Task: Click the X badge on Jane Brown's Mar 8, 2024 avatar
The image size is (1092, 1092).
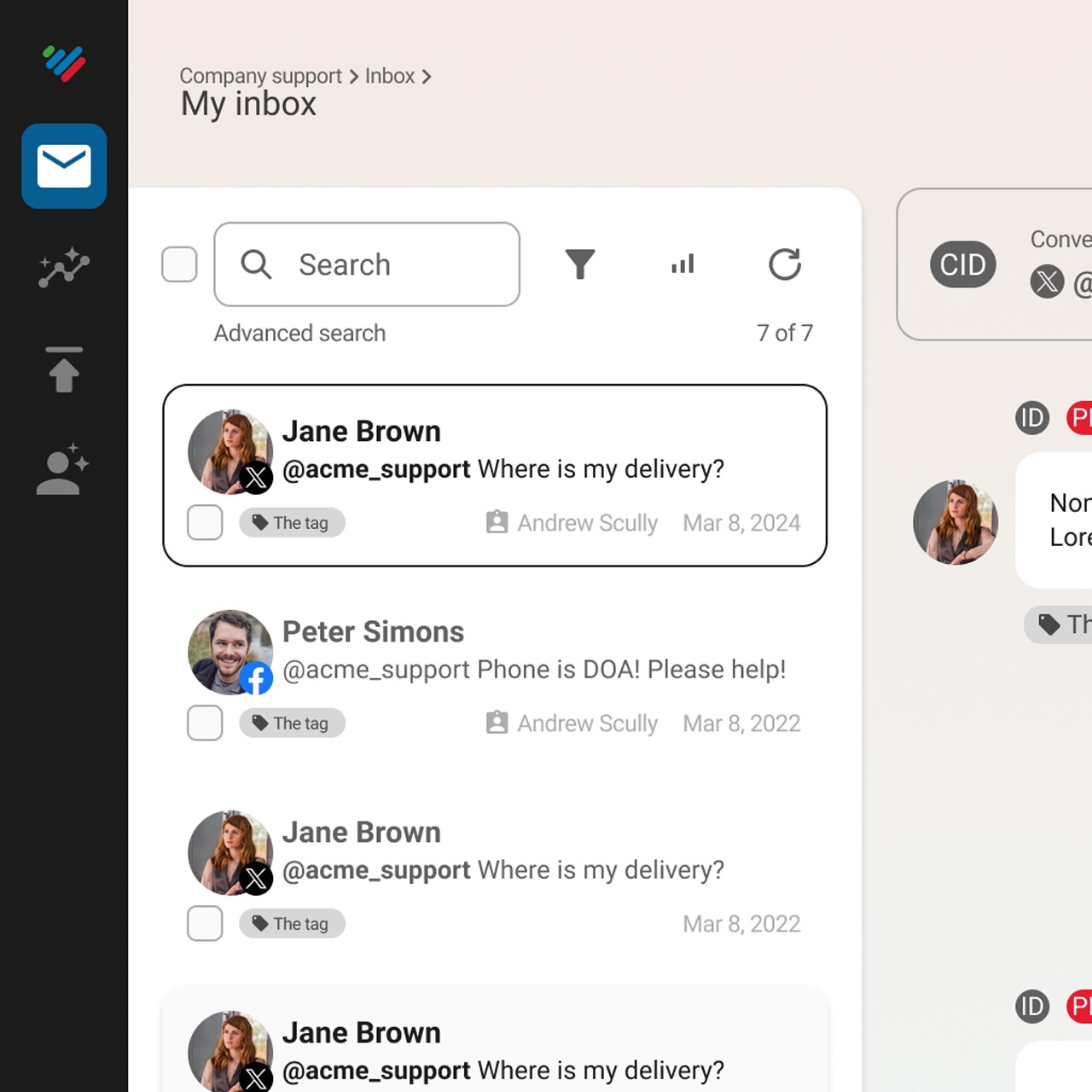Action: [x=256, y=478]
